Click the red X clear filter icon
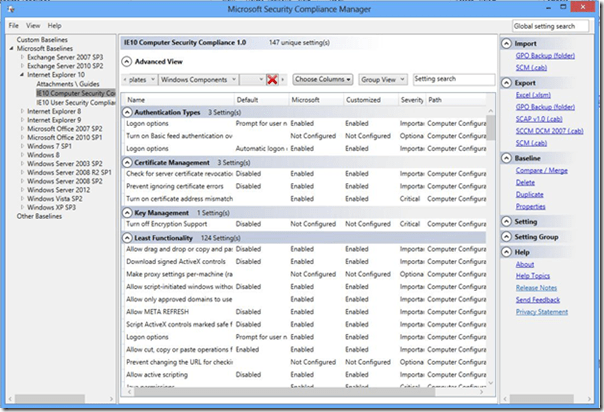This screenshot has width=604, height=412. tap(272, 79)
